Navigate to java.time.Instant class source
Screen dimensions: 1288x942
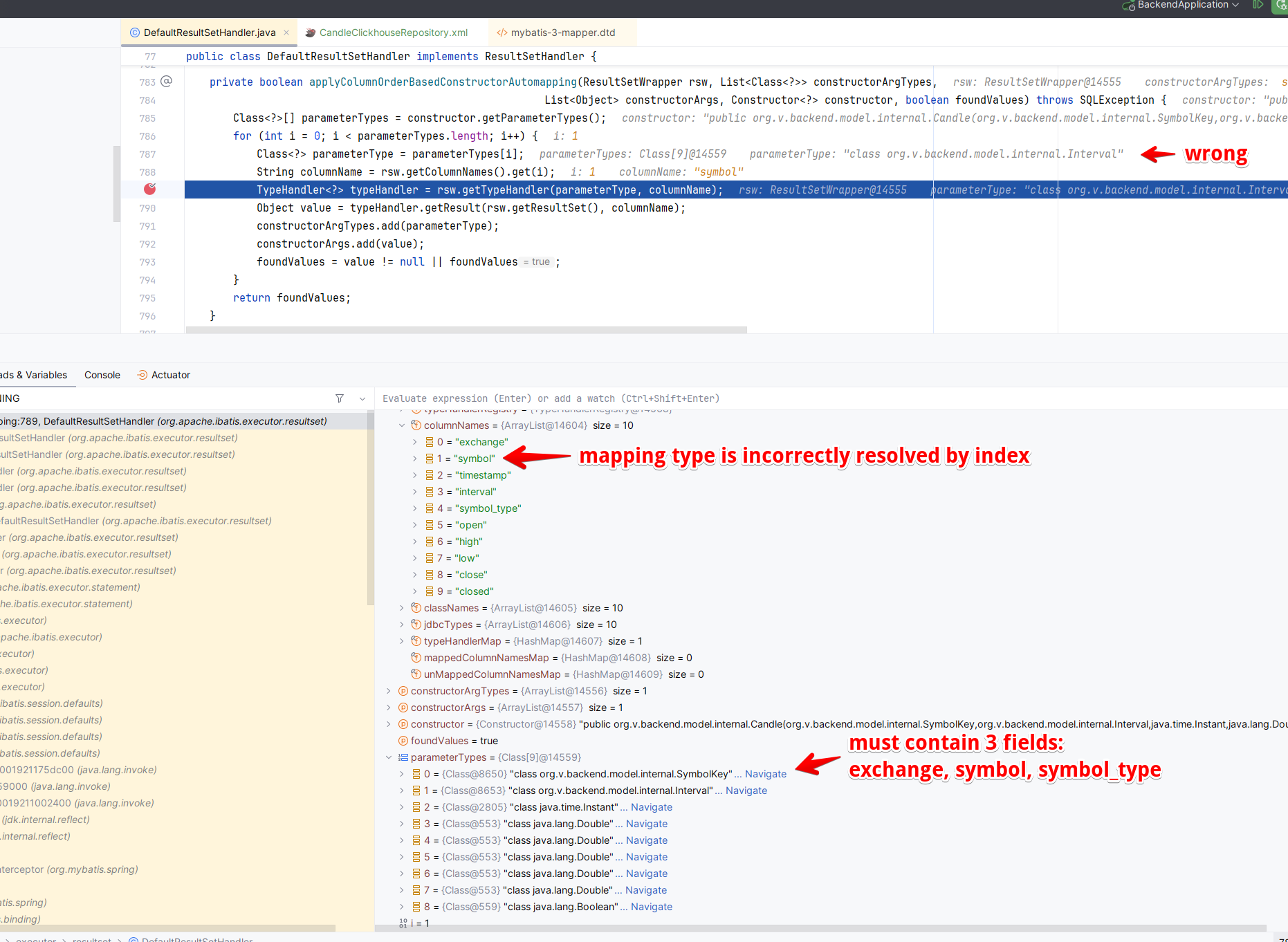pyautogui.click(x=652, y=807)
